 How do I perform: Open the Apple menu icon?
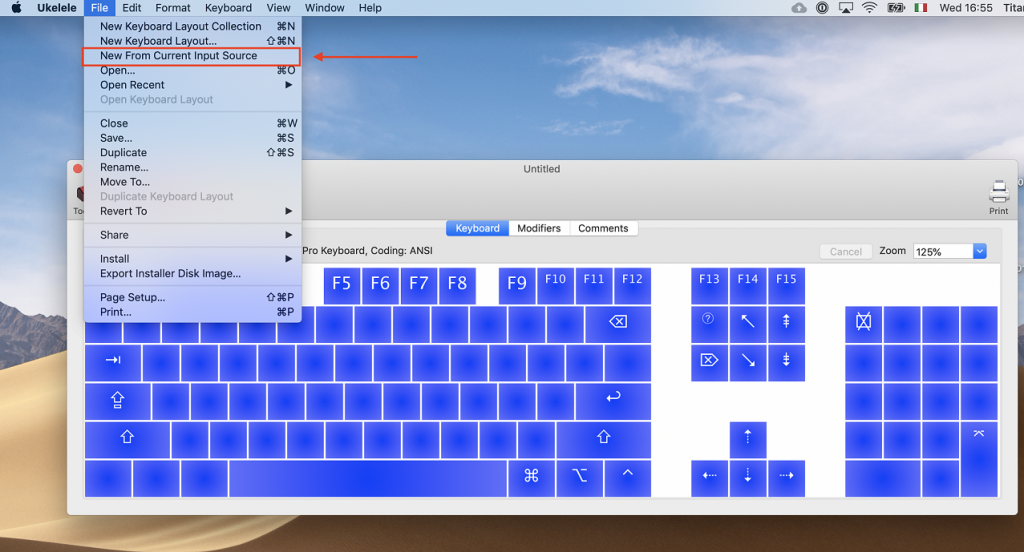[16, 8]
